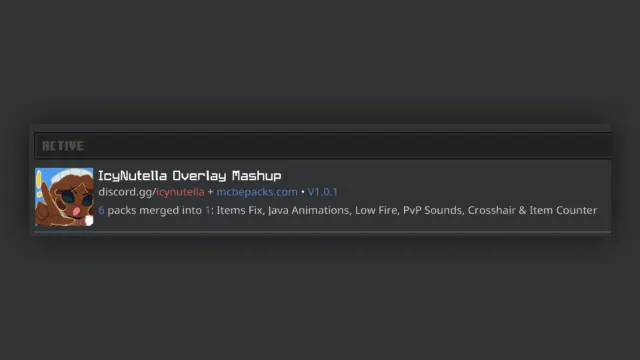Viewport: 640px width, 360px height.
Task: Click the IcyNutella pack character thumbnail
Action: pyautogui.click(x=64, y=197)
